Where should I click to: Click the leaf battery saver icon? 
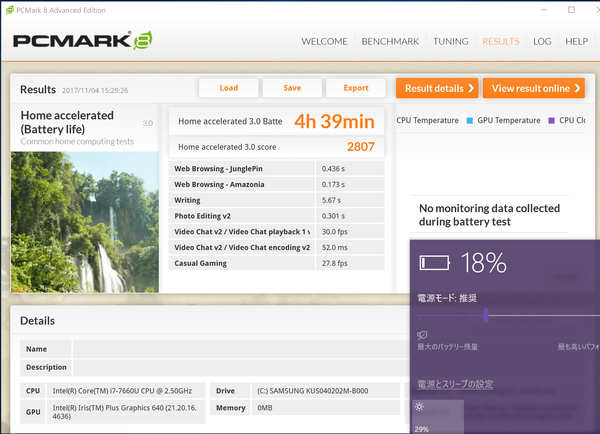pyautogui.click(x=422, y=335)
